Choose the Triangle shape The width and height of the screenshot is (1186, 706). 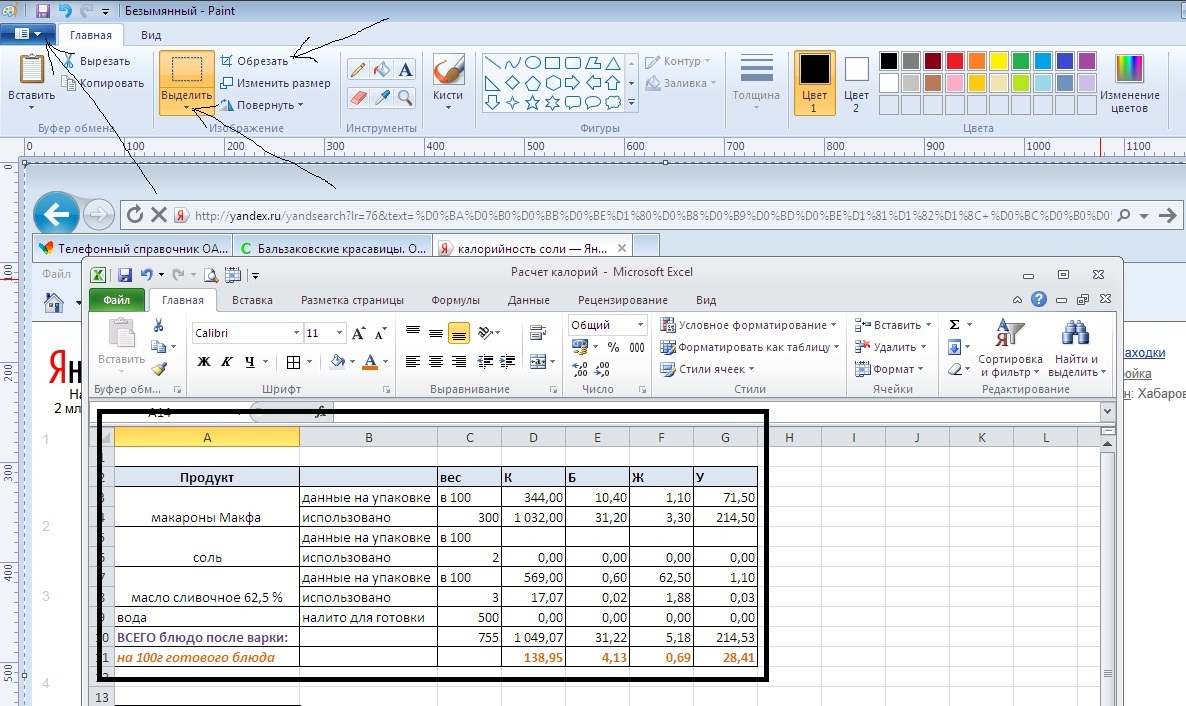click(x=613, y=63)
